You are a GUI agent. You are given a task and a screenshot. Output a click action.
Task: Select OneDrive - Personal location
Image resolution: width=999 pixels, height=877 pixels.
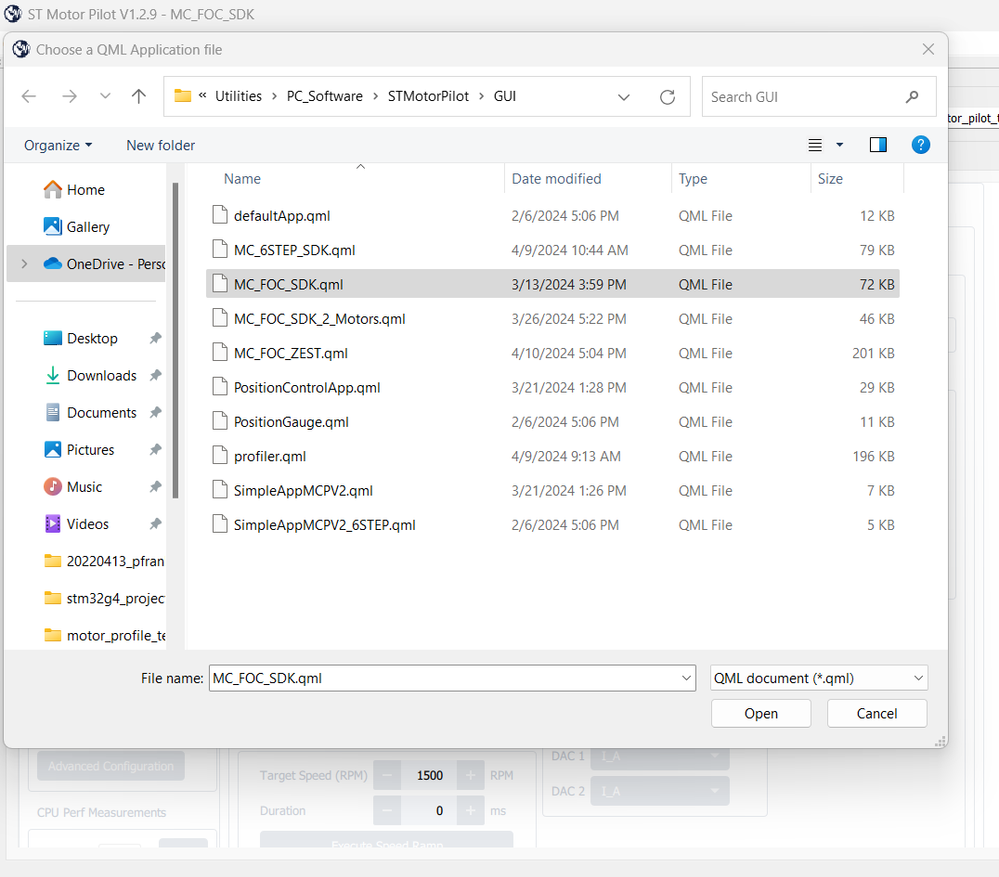104,264
